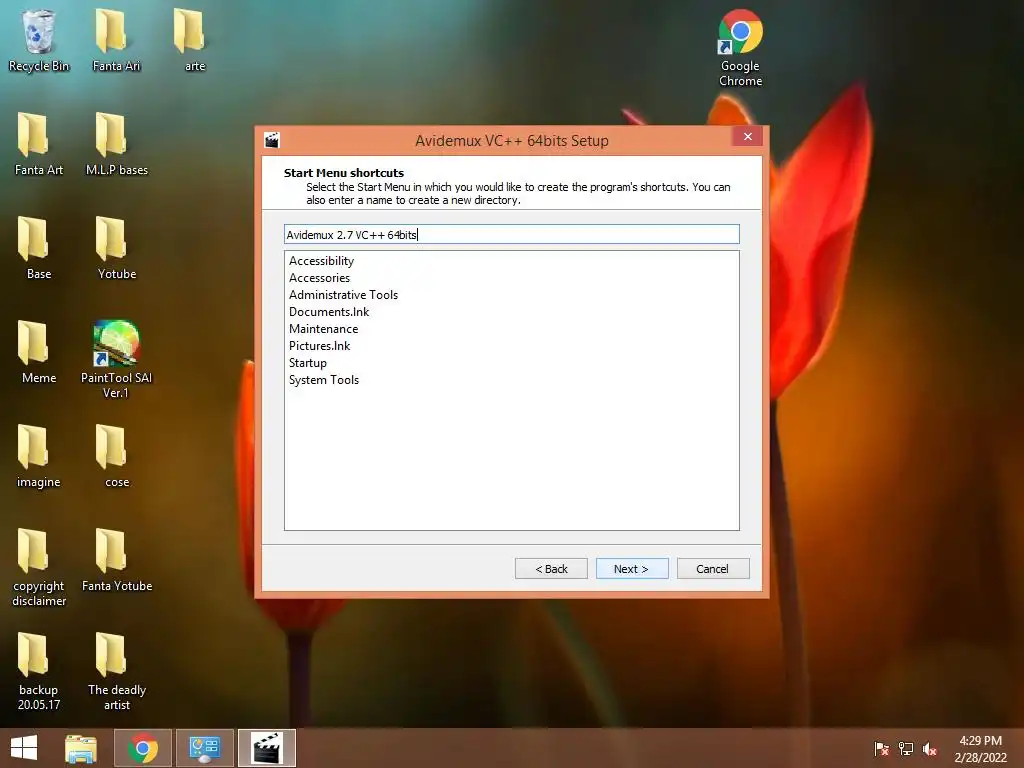Screen dimensions: 1024x768
Task: Open the Recycle Bin desktop icon
Action: coord(39,40)
